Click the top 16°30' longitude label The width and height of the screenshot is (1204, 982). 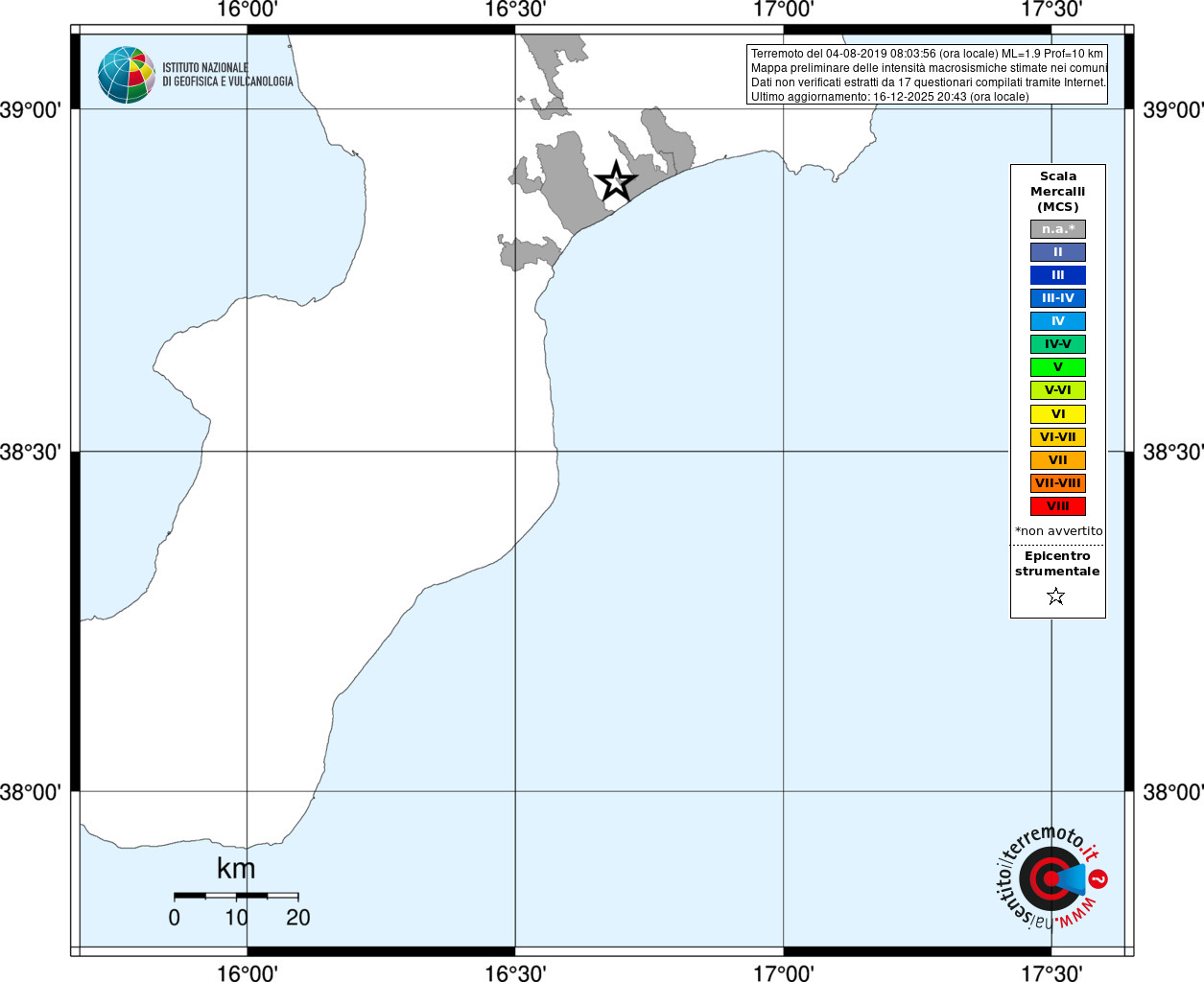coord(515,10)
